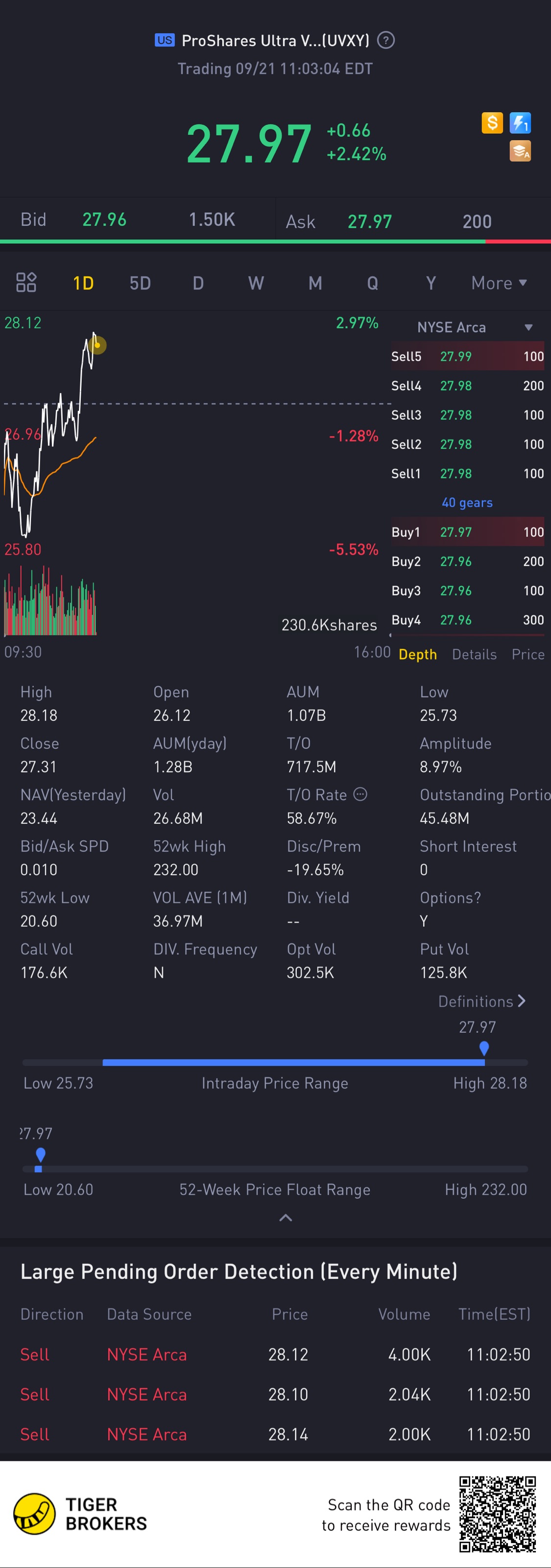Tap the chart's yellow current price dot
The width and height of the screenshot is (551, 1568).
point(97,345)
